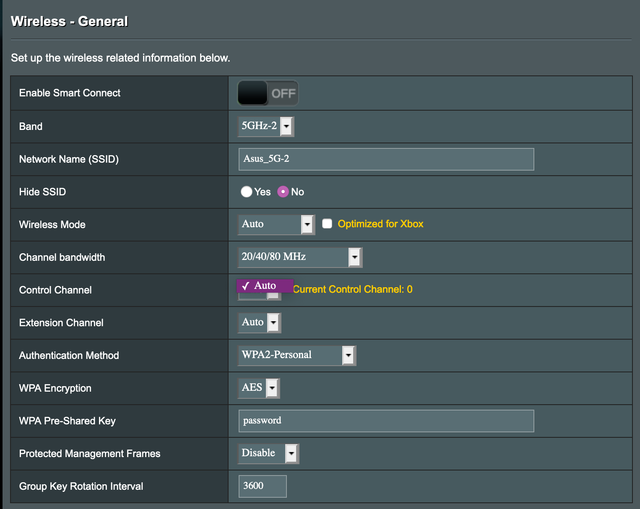Click the Enable Smart Connect row label
The width and height of the screenshot is (640, 509).
tap(70, 93)
